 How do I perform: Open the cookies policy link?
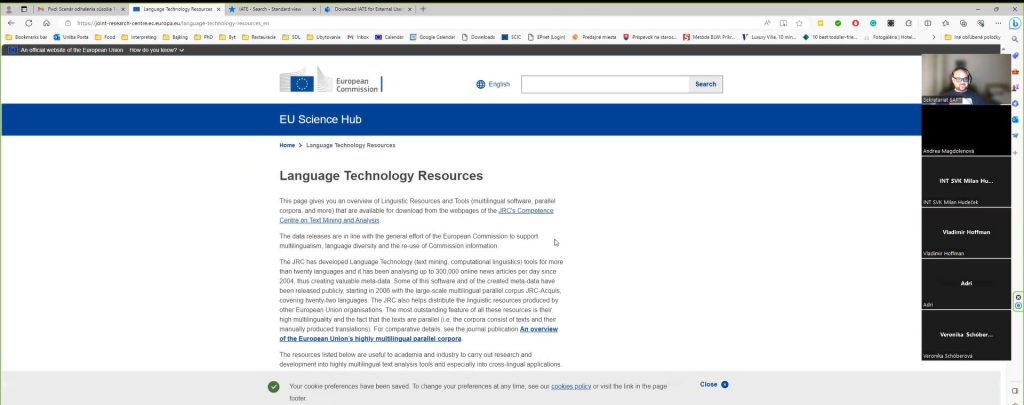(571, 387)
